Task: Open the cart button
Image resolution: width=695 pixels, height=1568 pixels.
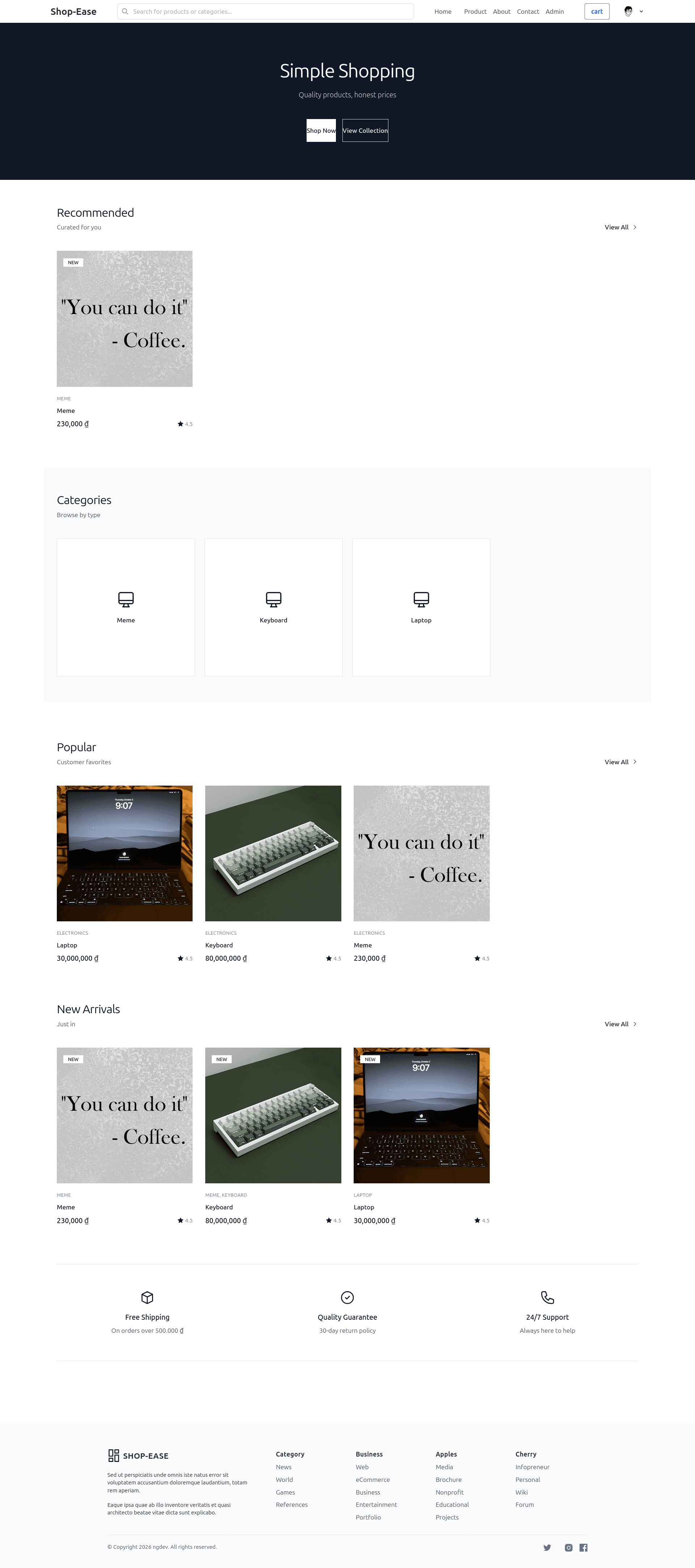Action: click(x=596, y=11)
